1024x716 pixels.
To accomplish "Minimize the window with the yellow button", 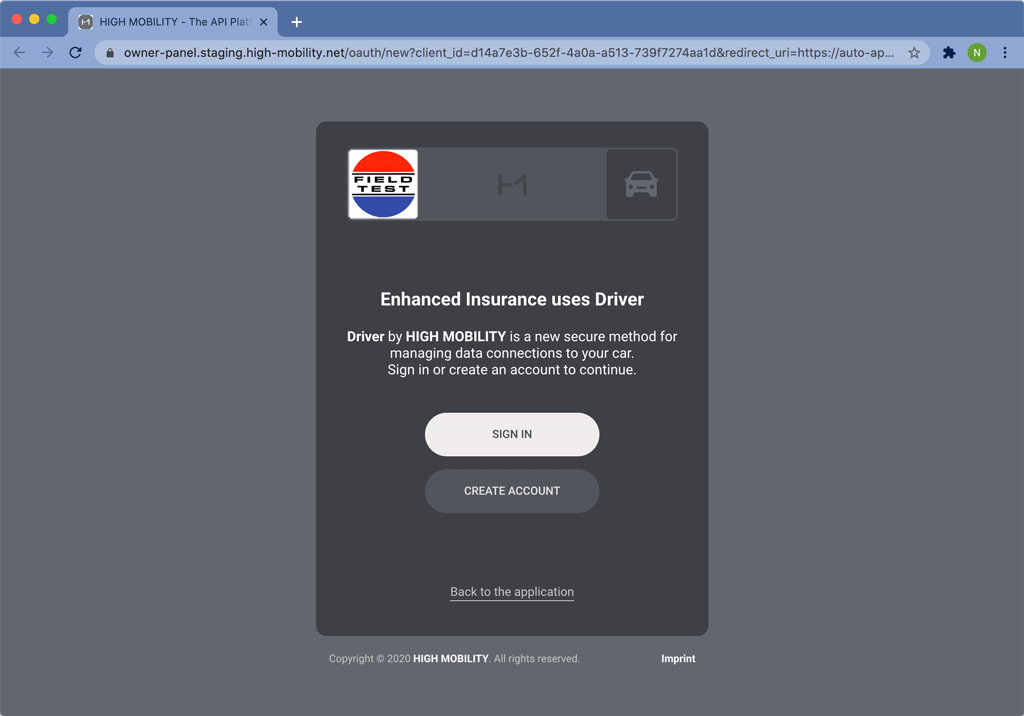I will (35, 19).
